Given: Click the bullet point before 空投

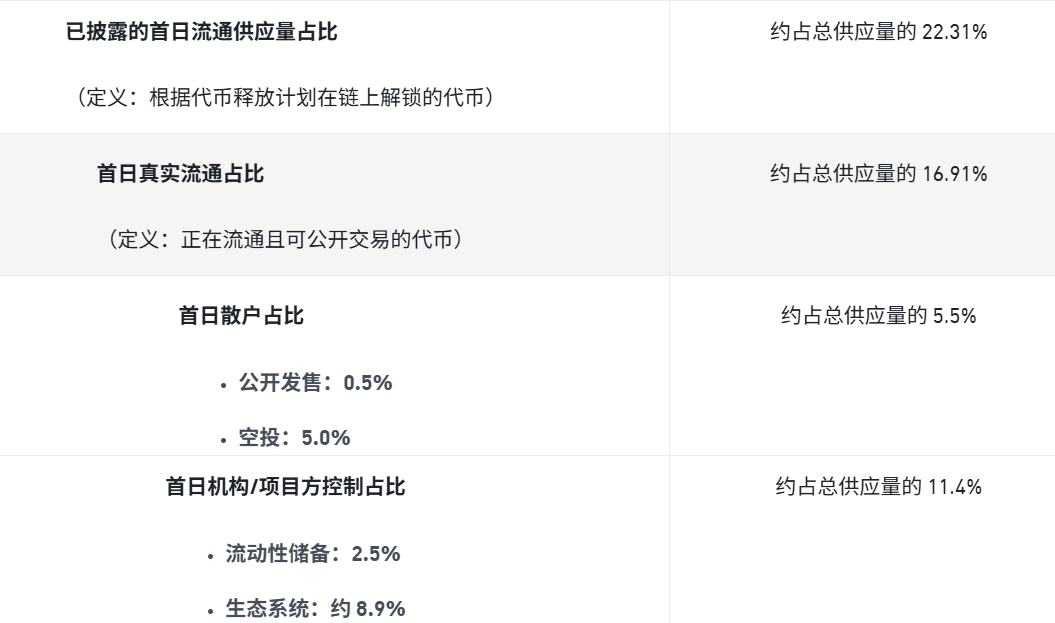Looking at the screenshot, I should pos(222,439).
